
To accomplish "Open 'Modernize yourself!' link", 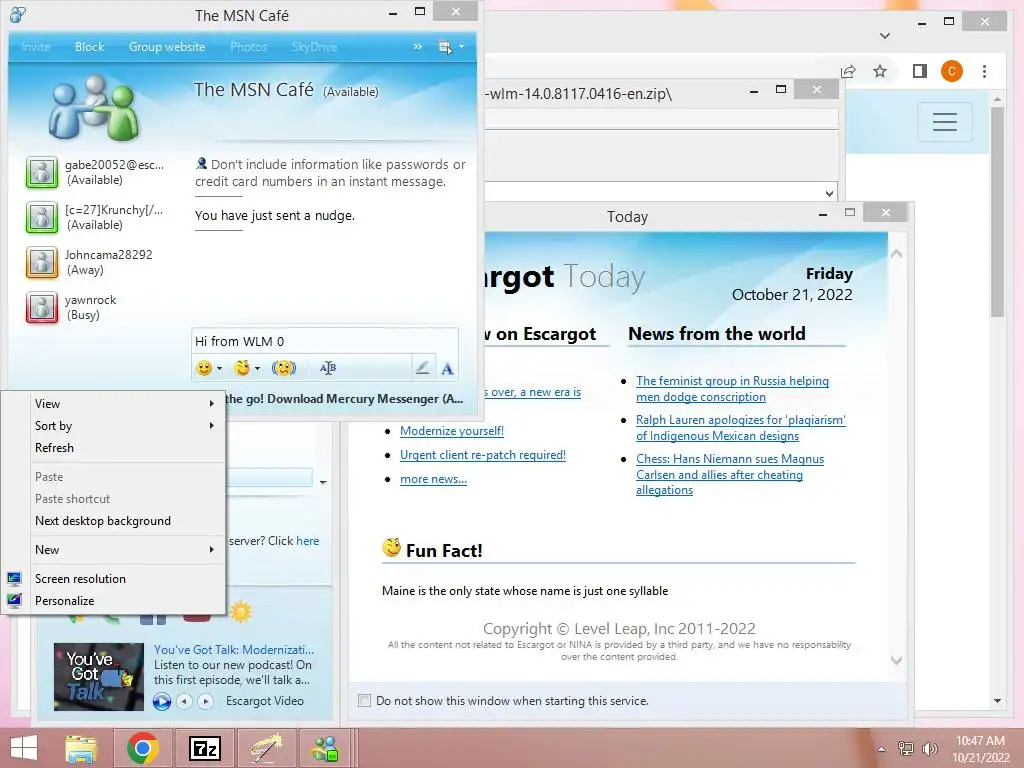I will pyautogui.click(x=452, y=431).
